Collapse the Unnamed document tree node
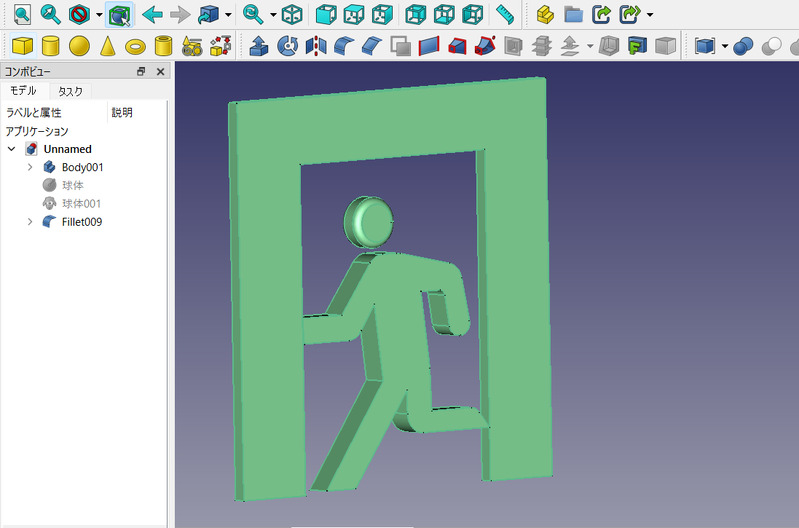Screen dimensions: 799x528 point(11,149)
